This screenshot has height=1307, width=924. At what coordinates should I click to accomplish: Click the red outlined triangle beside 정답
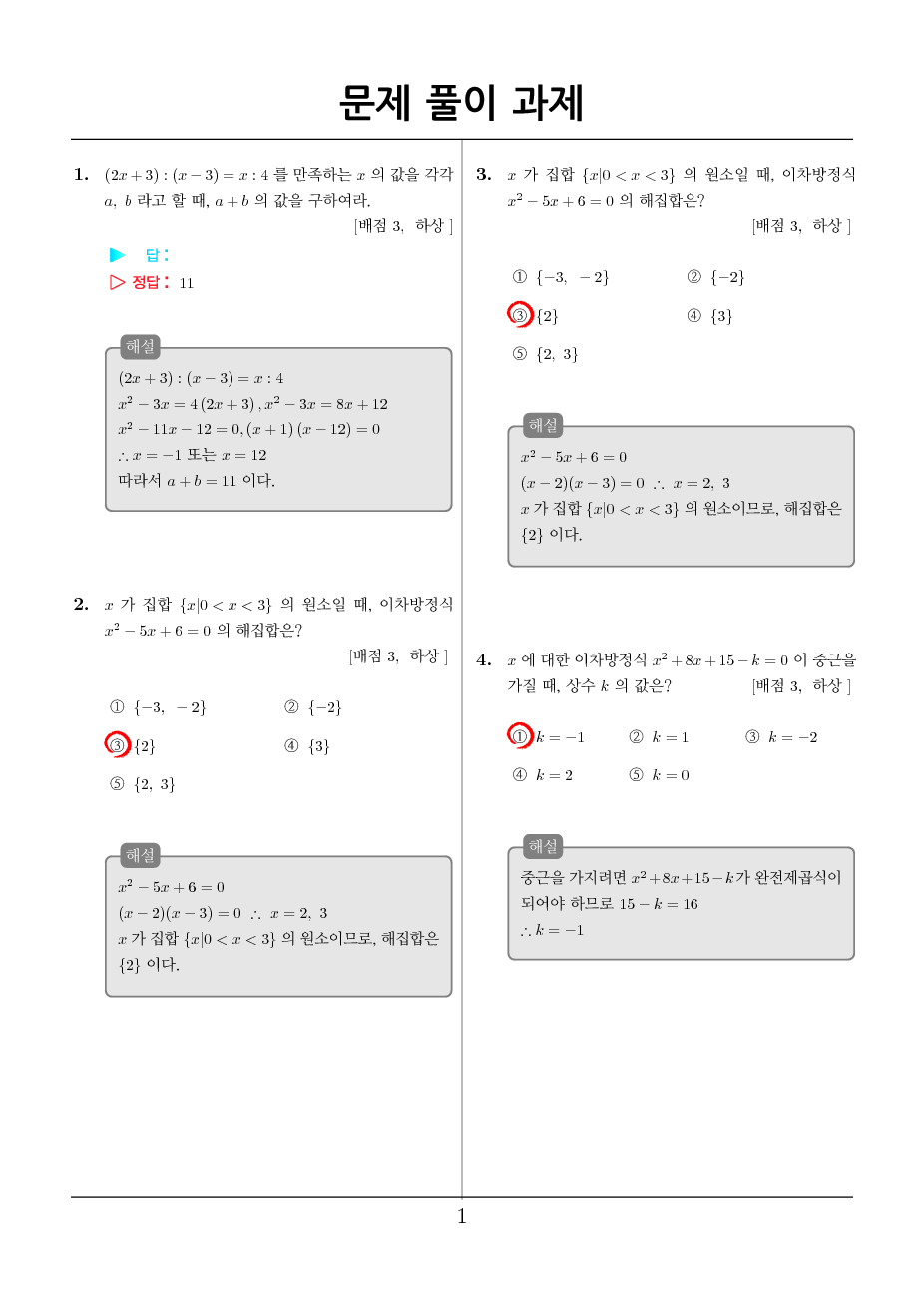click(118, 282)
